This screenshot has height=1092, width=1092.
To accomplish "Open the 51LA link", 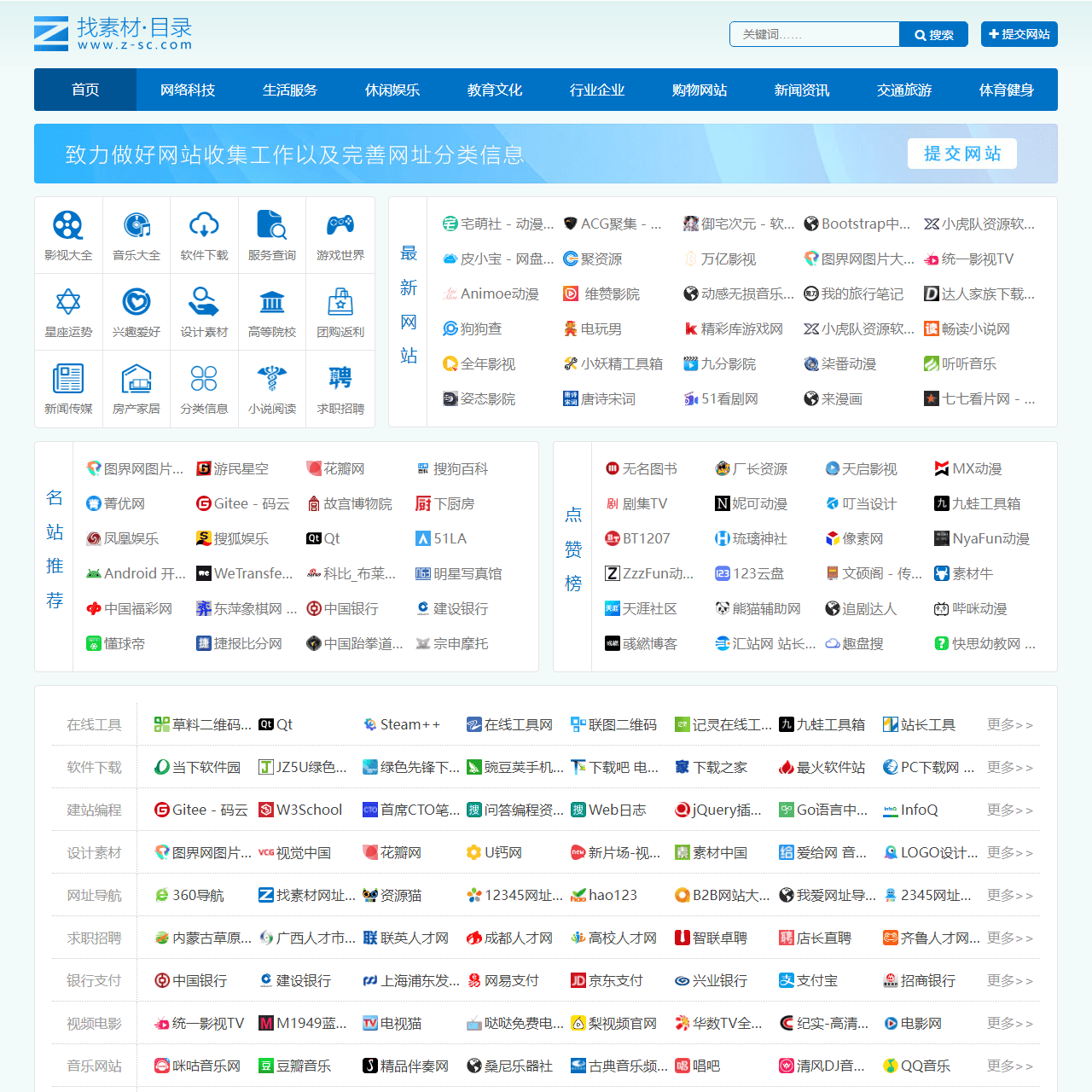I will point(441,538).
